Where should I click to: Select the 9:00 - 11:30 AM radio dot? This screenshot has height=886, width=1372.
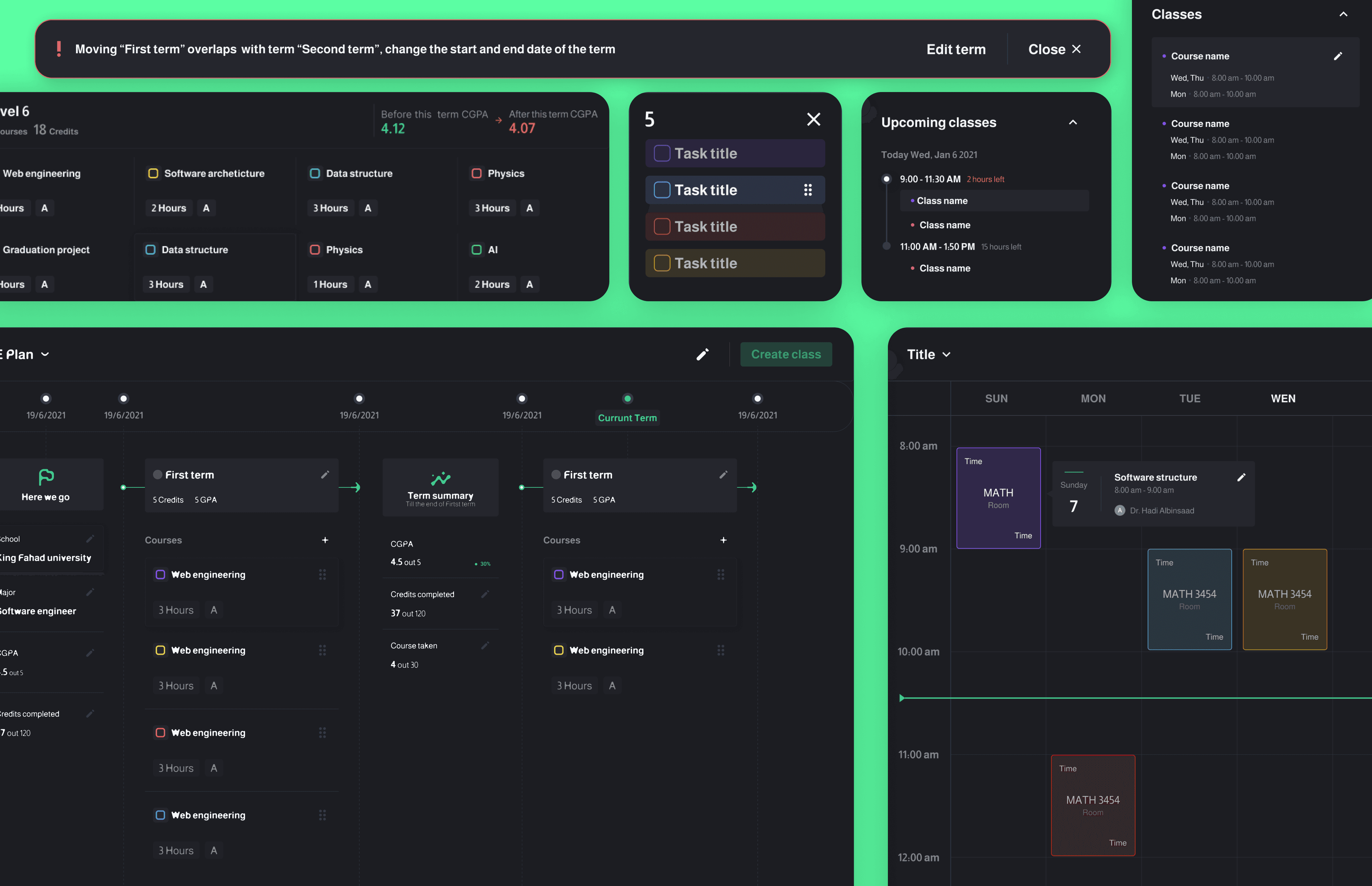click(x=886, y=179)
